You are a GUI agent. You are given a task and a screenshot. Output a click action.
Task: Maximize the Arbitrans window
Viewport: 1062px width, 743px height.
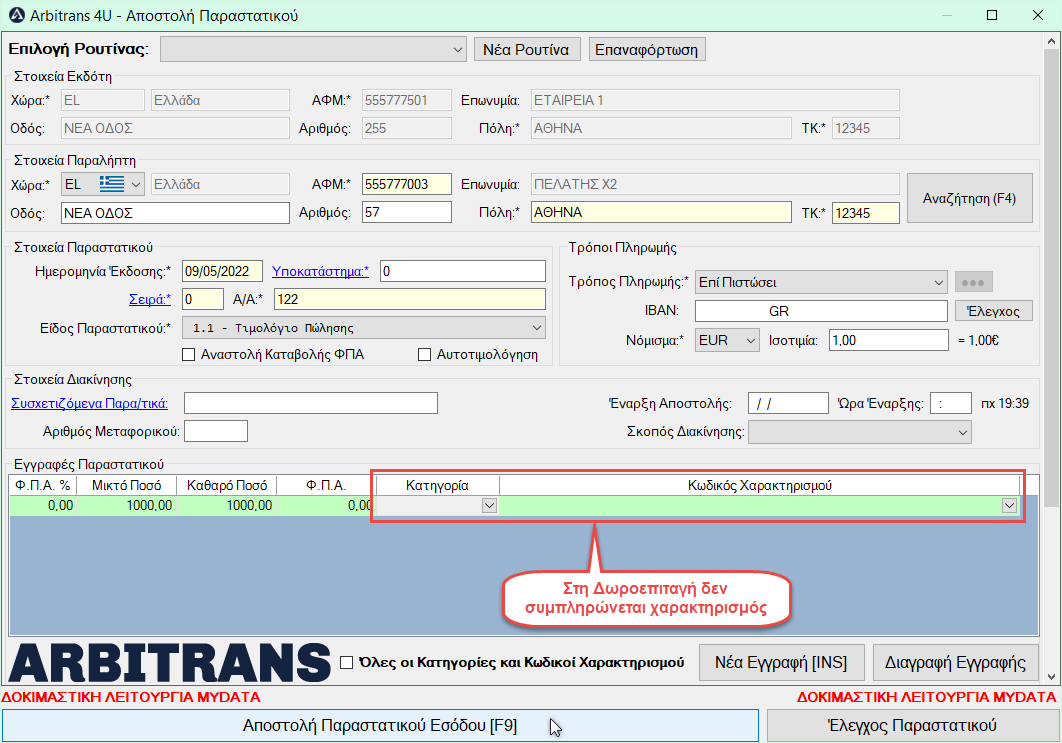(992, 15)
